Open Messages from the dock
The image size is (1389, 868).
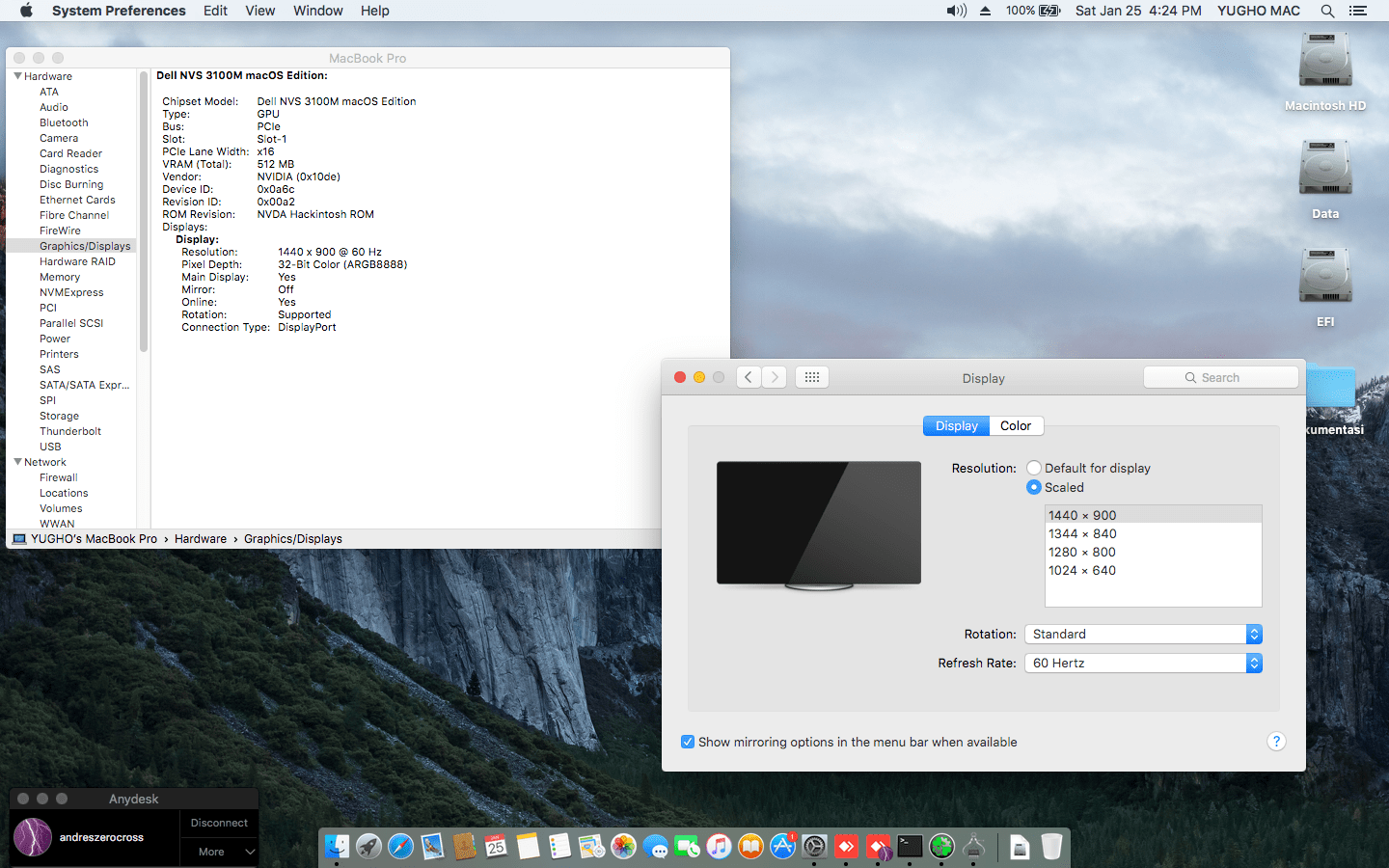tap(655, 847)
